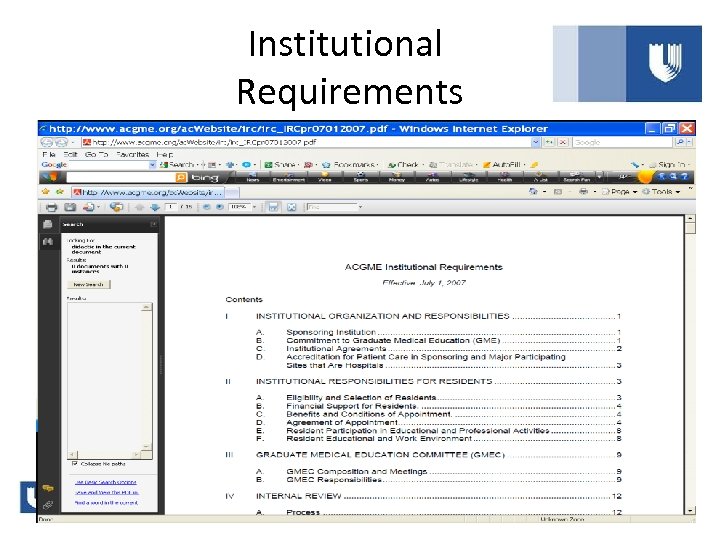Open the zoom percentage dropdown
The height and width of the screenshot is (540, 720).
click(x=254, y=207)
